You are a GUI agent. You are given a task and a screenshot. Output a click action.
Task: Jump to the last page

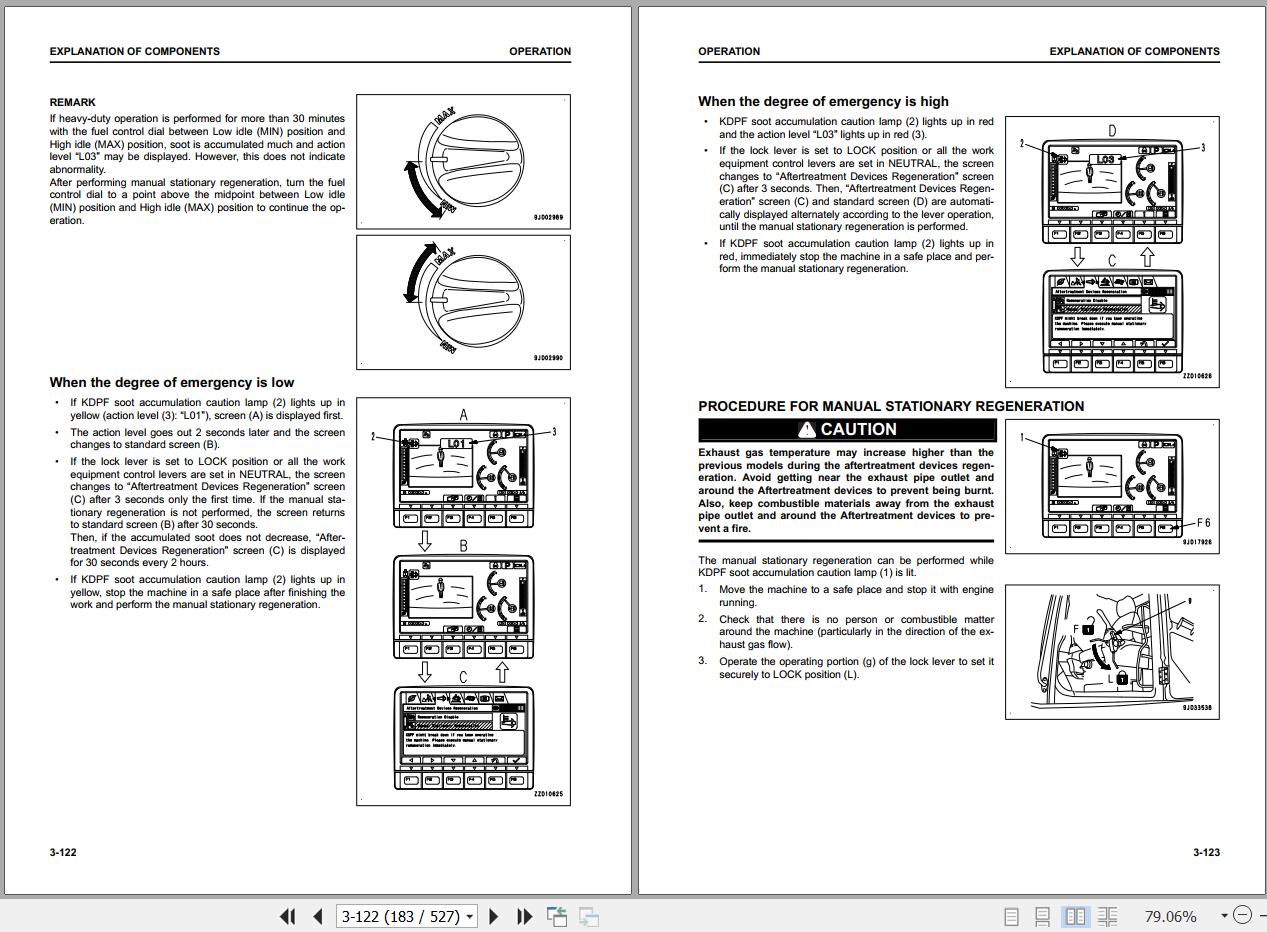tap(524, 916)
